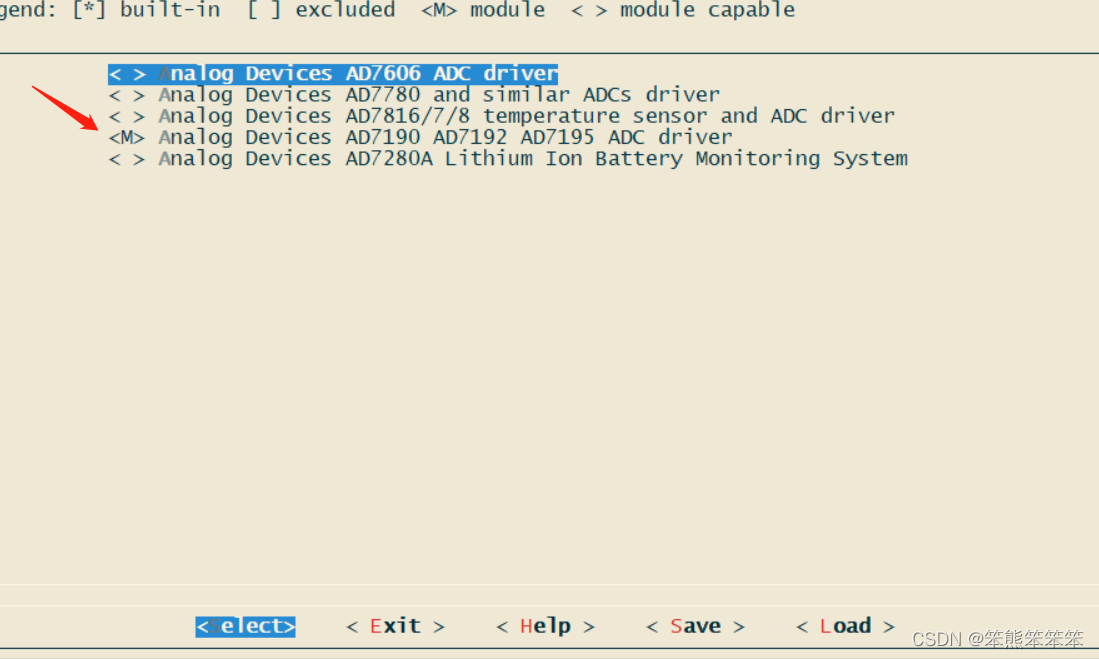Toggle state of AD7606 ADC driver
The image size is (1099, 659).
click(x=126, y=72)
